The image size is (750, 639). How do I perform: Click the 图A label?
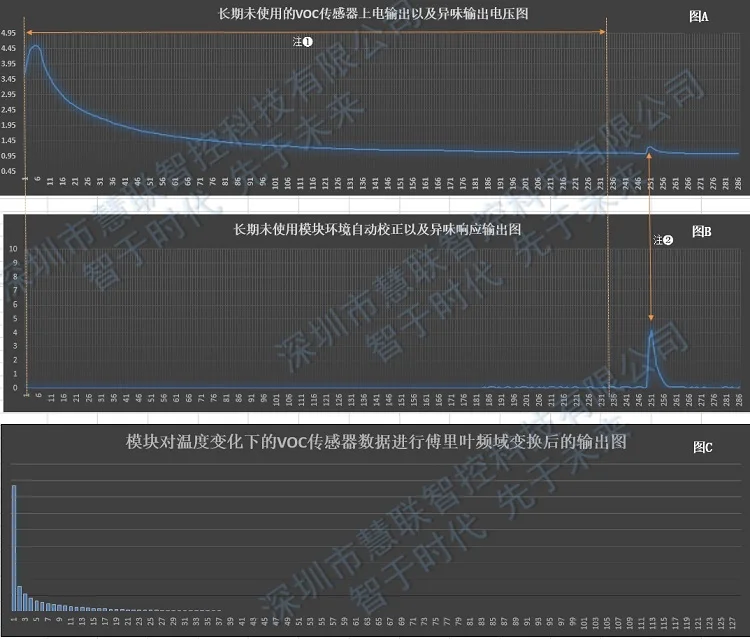pyautogui.click(x=699, y=17)
